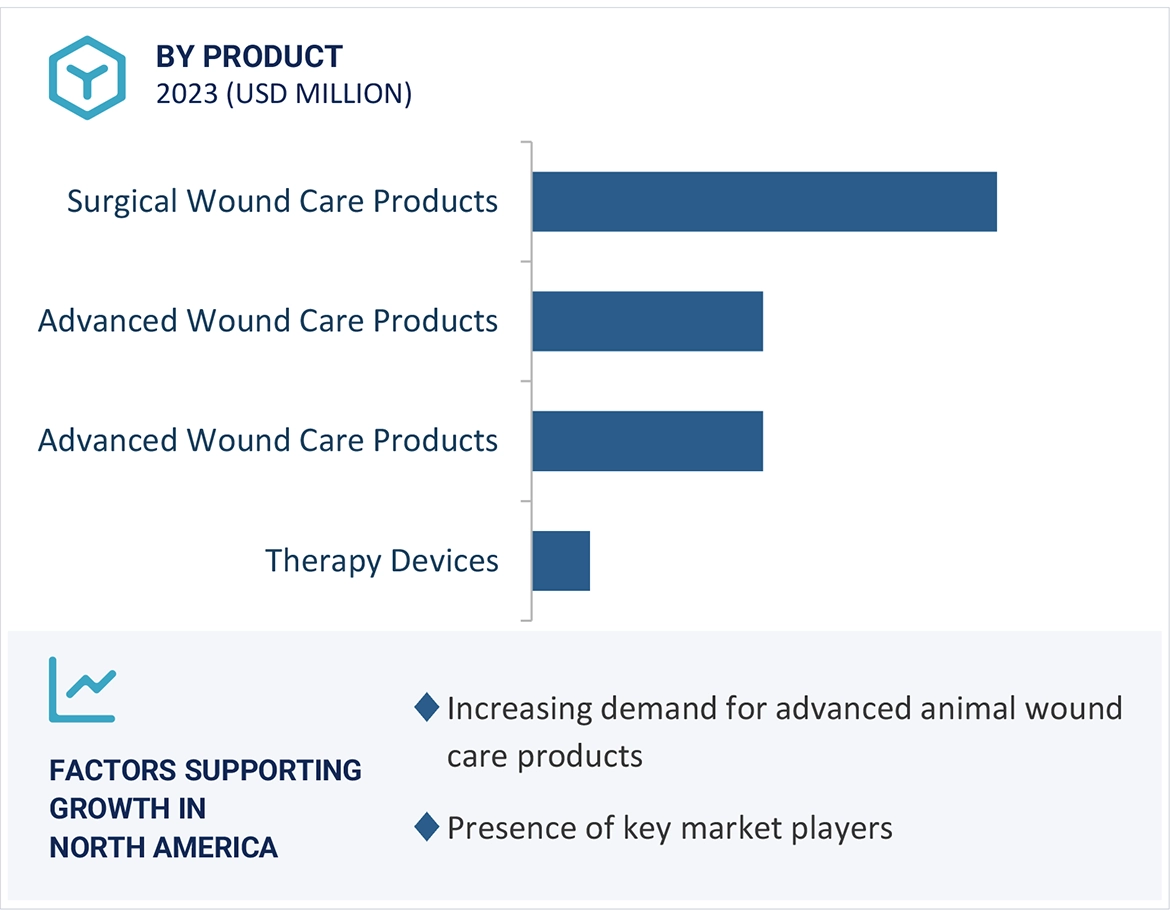
Task: Click the axis tick between Surgical and Advanced bars
Action: (526, 261)
